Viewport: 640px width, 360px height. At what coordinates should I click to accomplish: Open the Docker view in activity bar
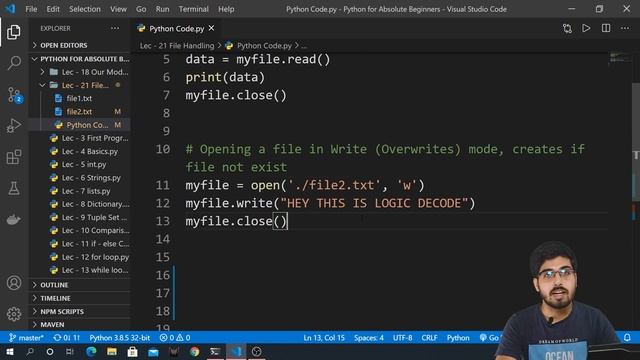pyautogui.click(x=14, y=219)
